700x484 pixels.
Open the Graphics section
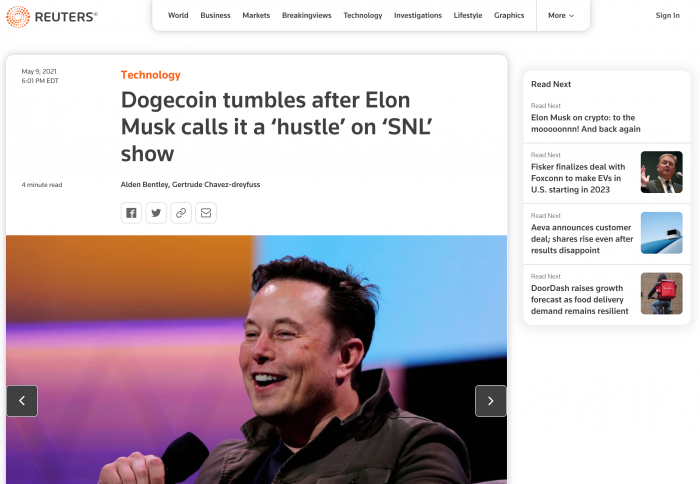[x=509, y=16]
